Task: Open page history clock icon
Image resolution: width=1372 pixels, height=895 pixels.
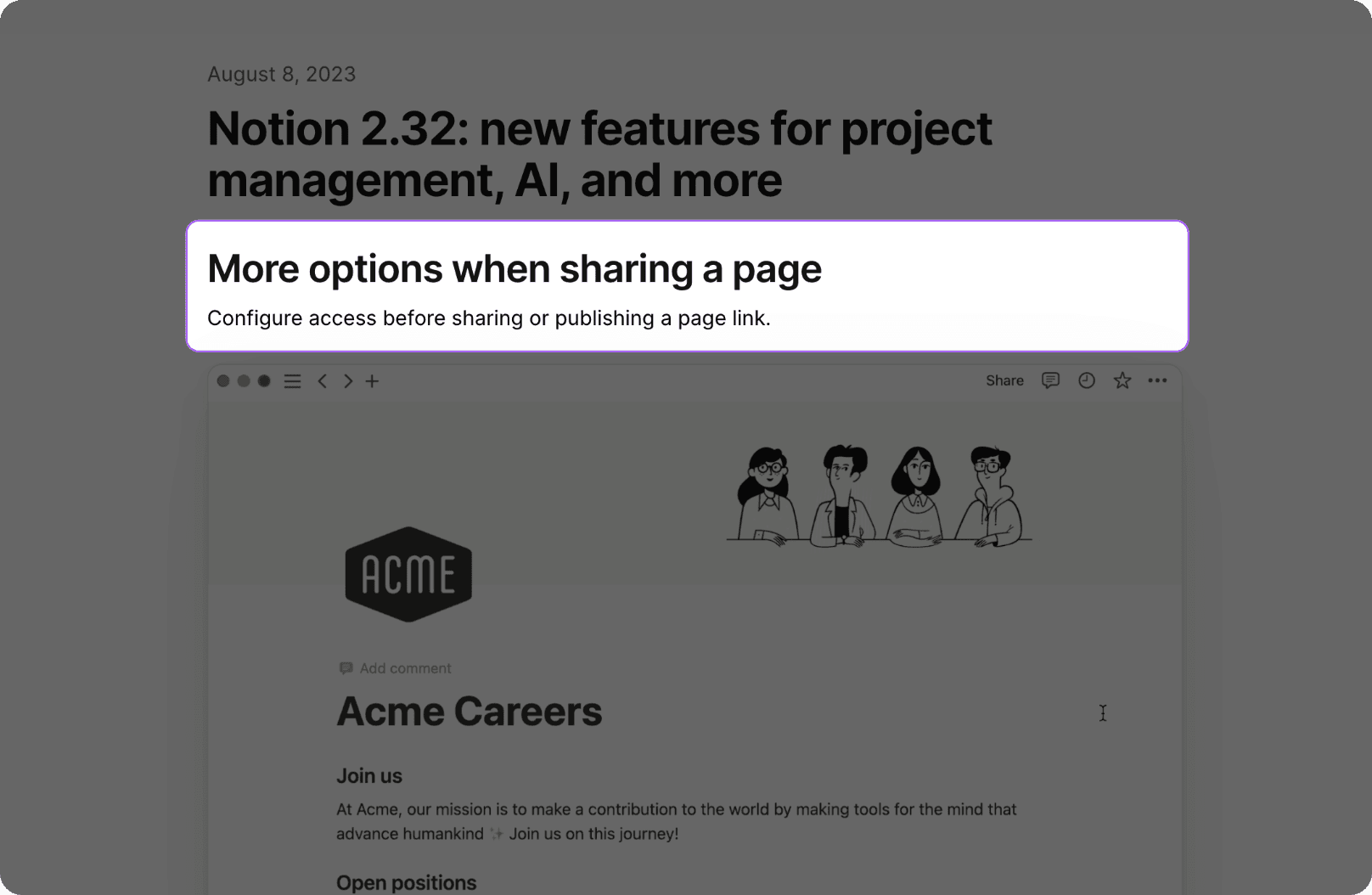Action: tap(1087, 380)
